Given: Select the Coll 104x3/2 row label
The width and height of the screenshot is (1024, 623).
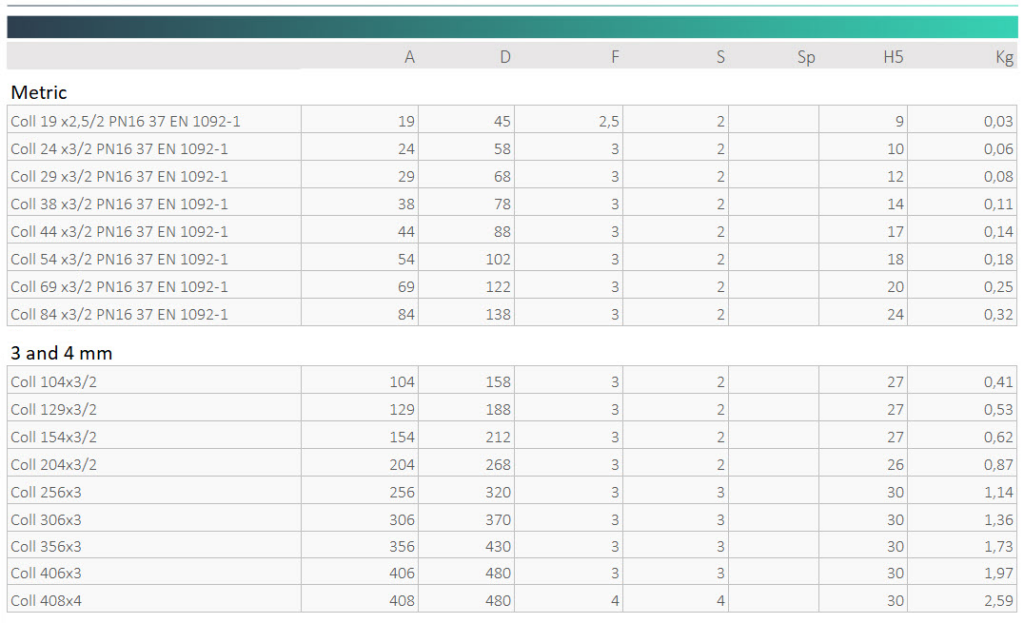Looking at the screenshot, I should tap(54, 381).
